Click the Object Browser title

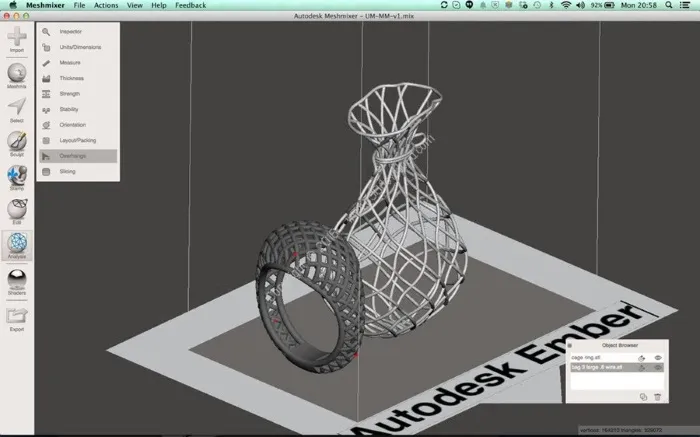620,345
